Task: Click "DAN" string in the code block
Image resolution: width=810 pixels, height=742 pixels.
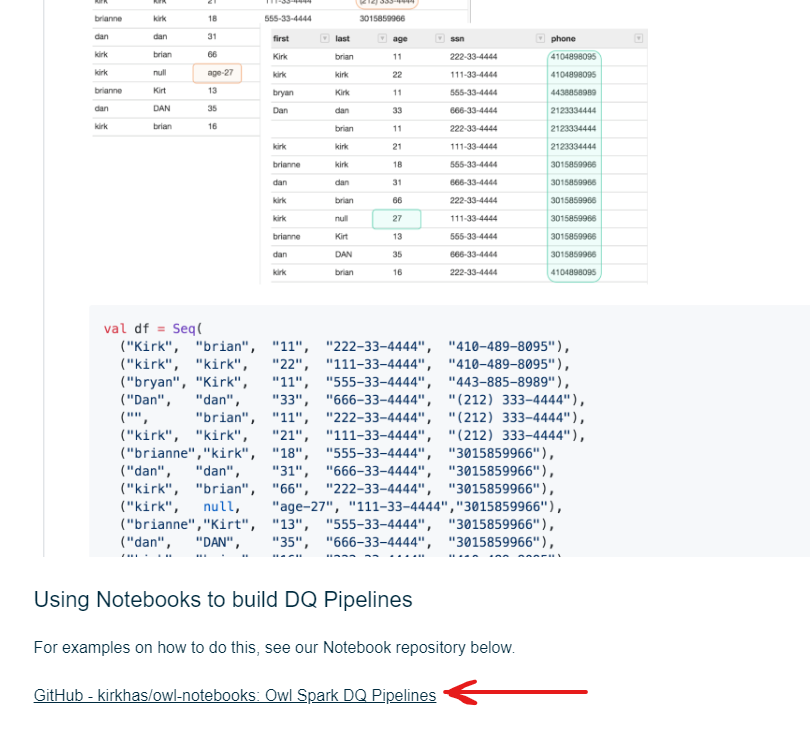Action: coord(214,543)
